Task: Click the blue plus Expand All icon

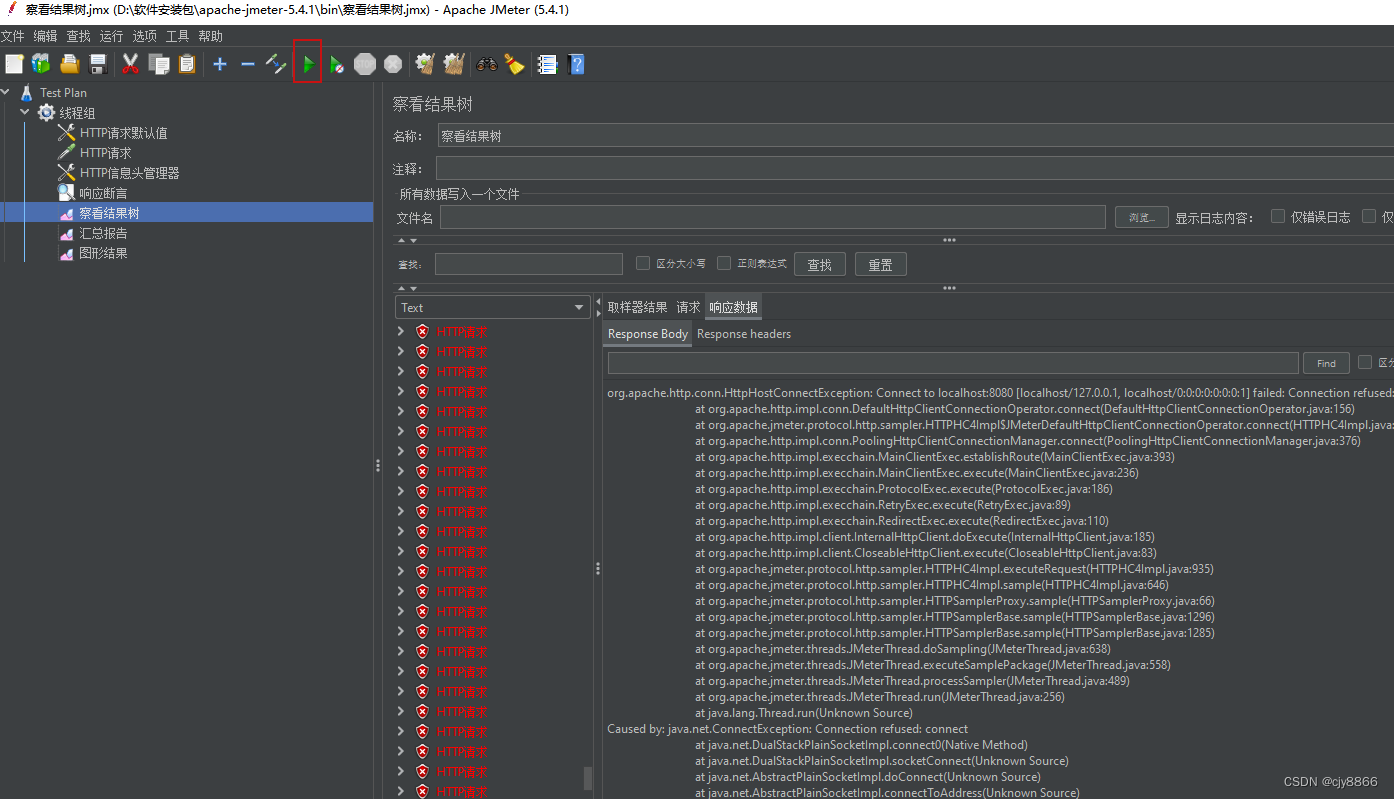Action: tap(220, 64)
